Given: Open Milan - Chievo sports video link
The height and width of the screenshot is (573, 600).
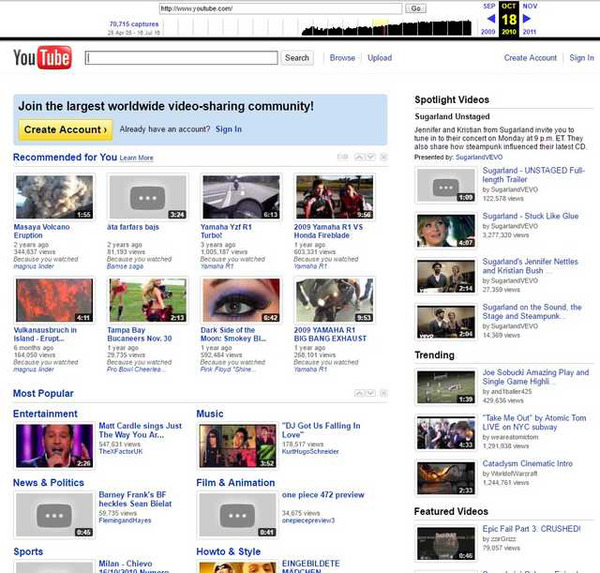Looking at the screenshot, I should click(x=134, y=567).
